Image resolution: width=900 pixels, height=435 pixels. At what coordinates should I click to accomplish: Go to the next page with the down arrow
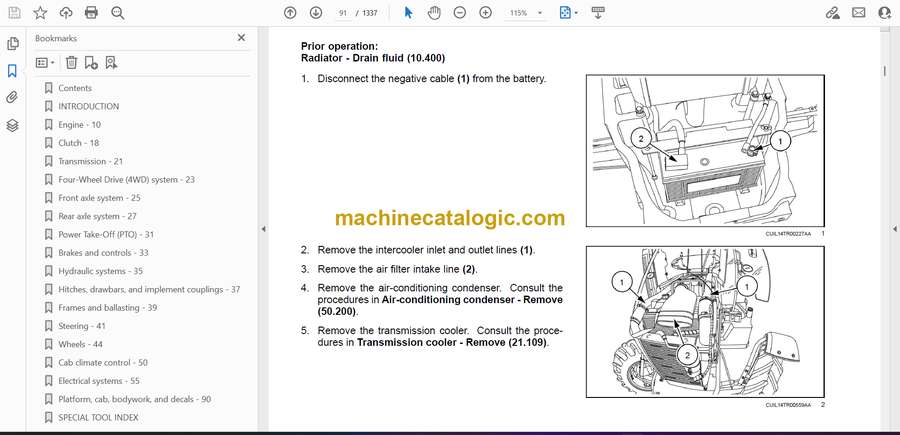pyautogui.click(x=316, y=13)
